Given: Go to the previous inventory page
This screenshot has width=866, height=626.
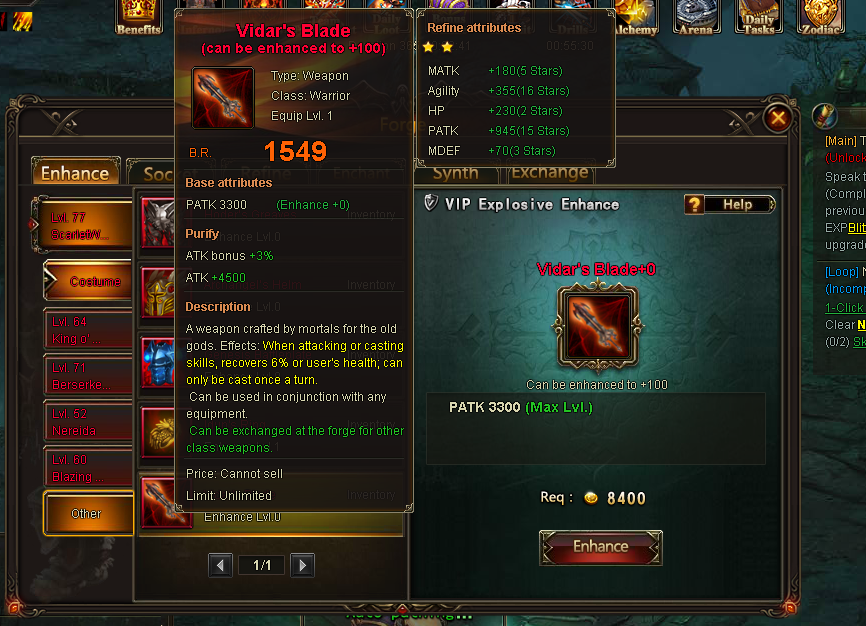Looking at the screenshot, I should [x=220, y=565].
